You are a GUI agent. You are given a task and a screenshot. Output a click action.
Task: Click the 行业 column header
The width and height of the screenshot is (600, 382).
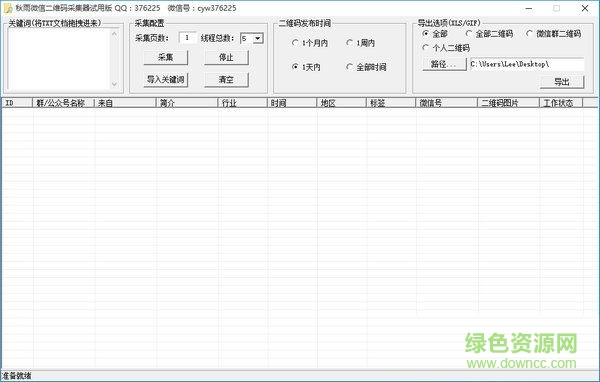click(x=243, y=103)
